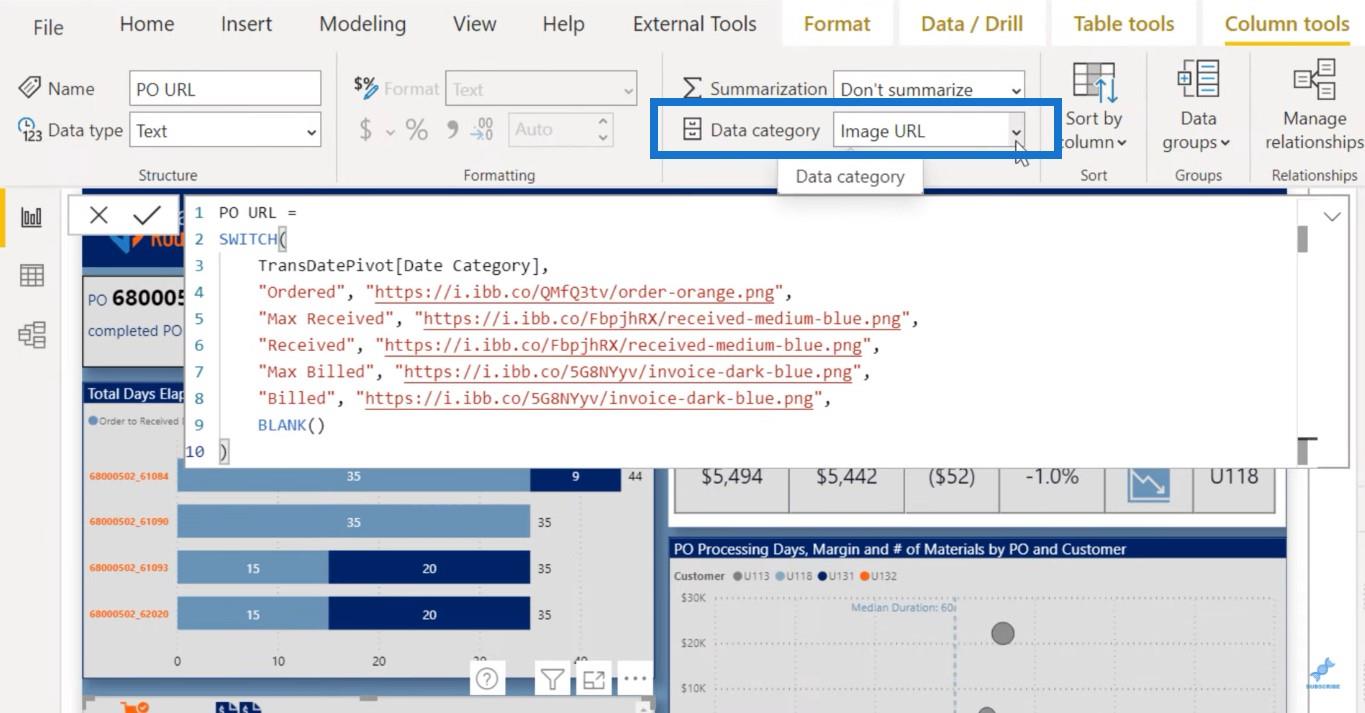The image size is (1365, 713).
Task: Click TransDatePivot[Date Category] in formula
Action: [x=398, y=265]
